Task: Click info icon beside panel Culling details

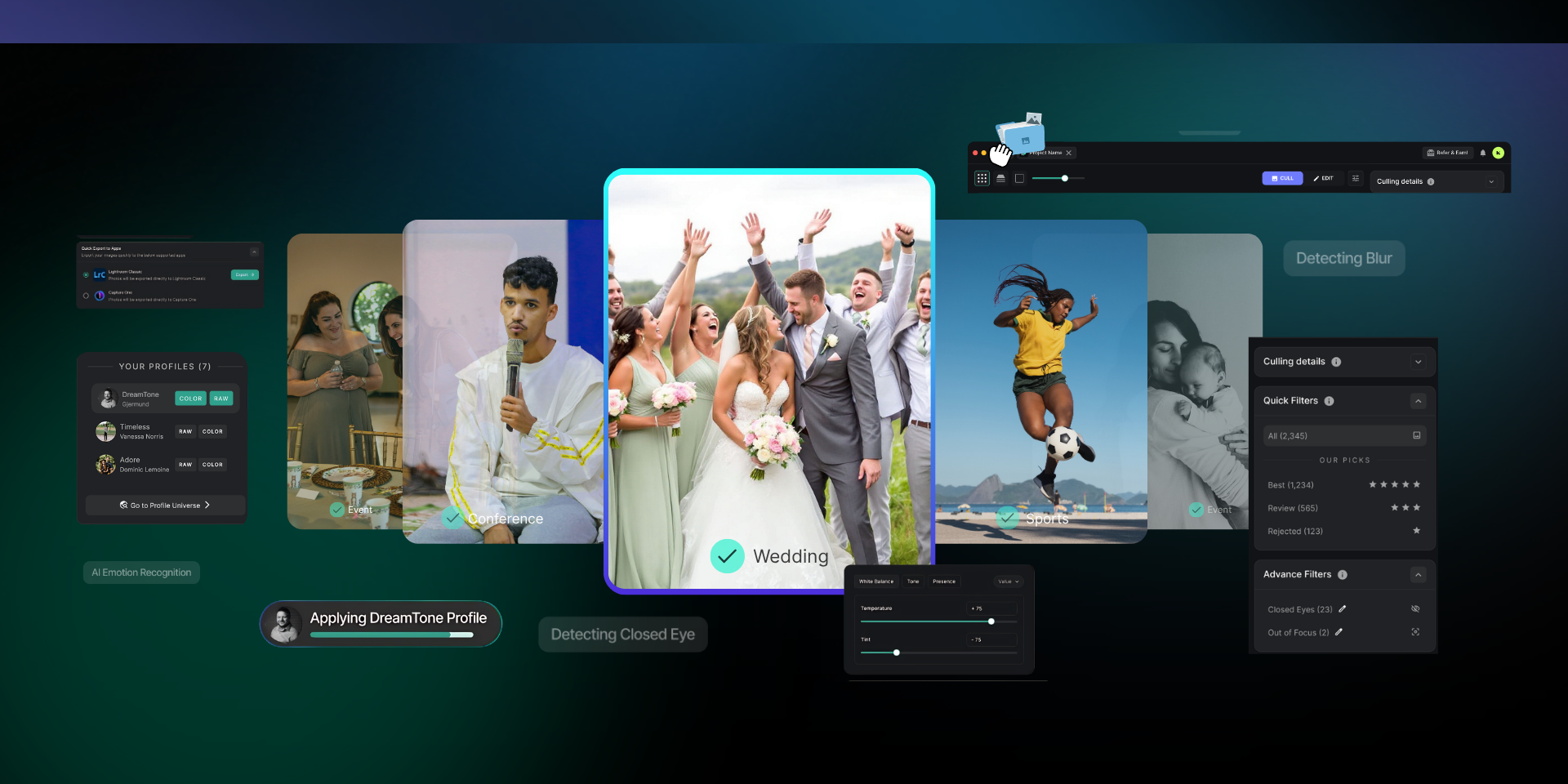Action: pos(1336,362)
